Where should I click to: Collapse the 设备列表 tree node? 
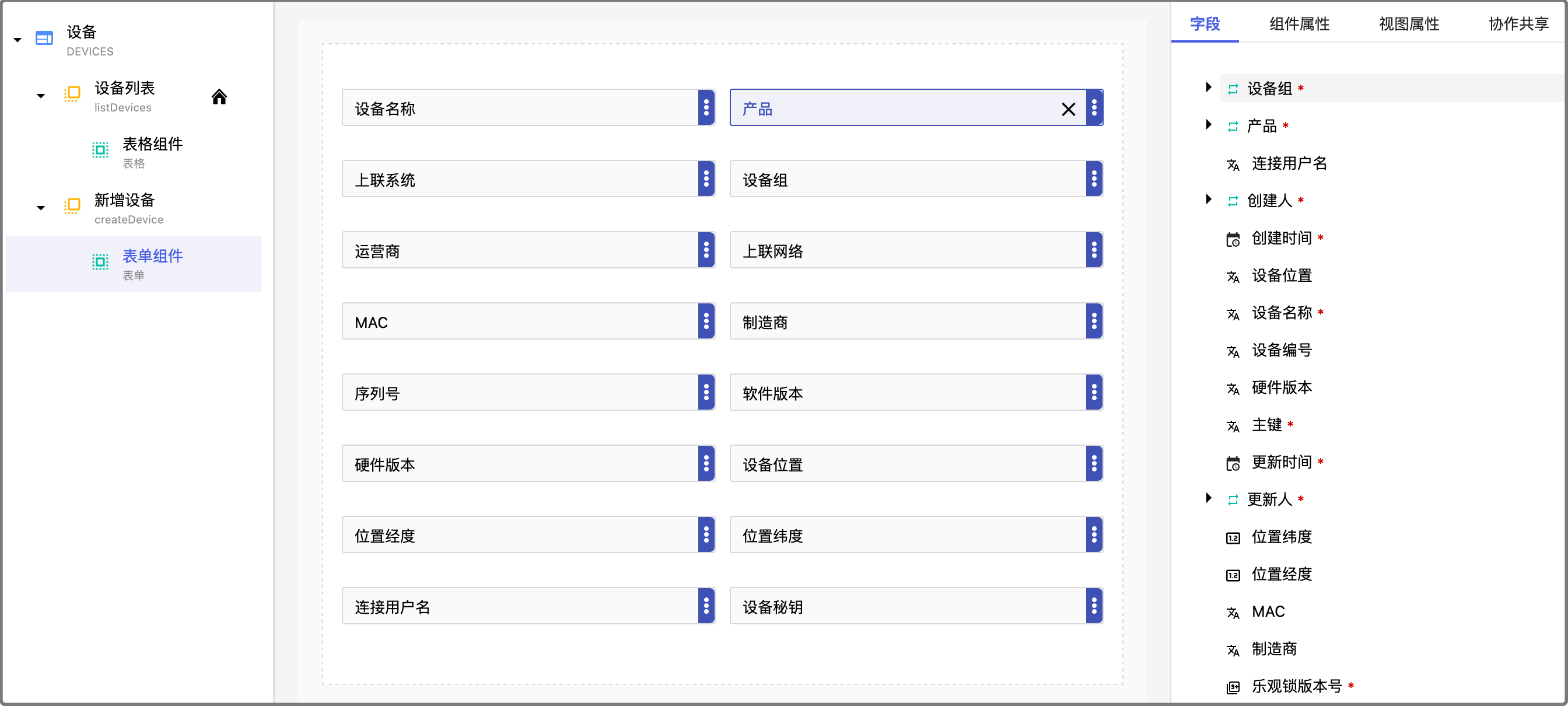point(41,96)
